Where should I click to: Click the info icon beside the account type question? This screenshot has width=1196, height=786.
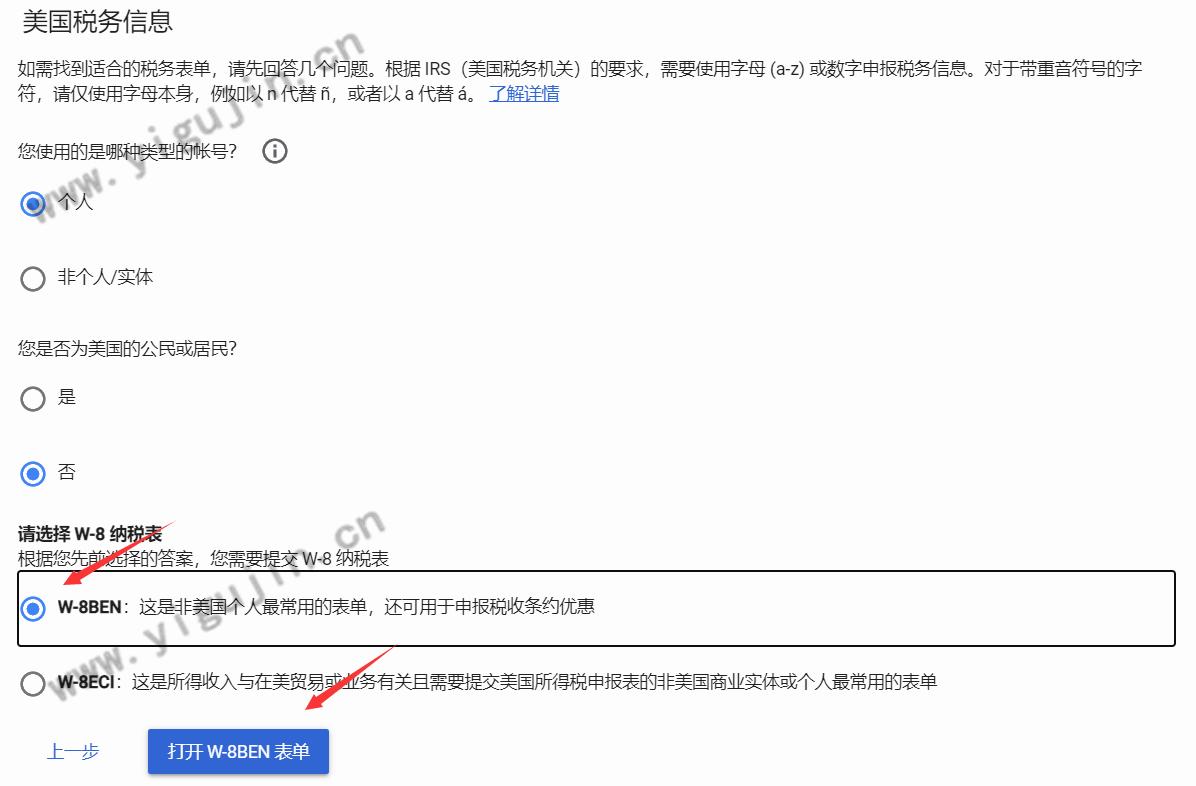coord(274,151)
